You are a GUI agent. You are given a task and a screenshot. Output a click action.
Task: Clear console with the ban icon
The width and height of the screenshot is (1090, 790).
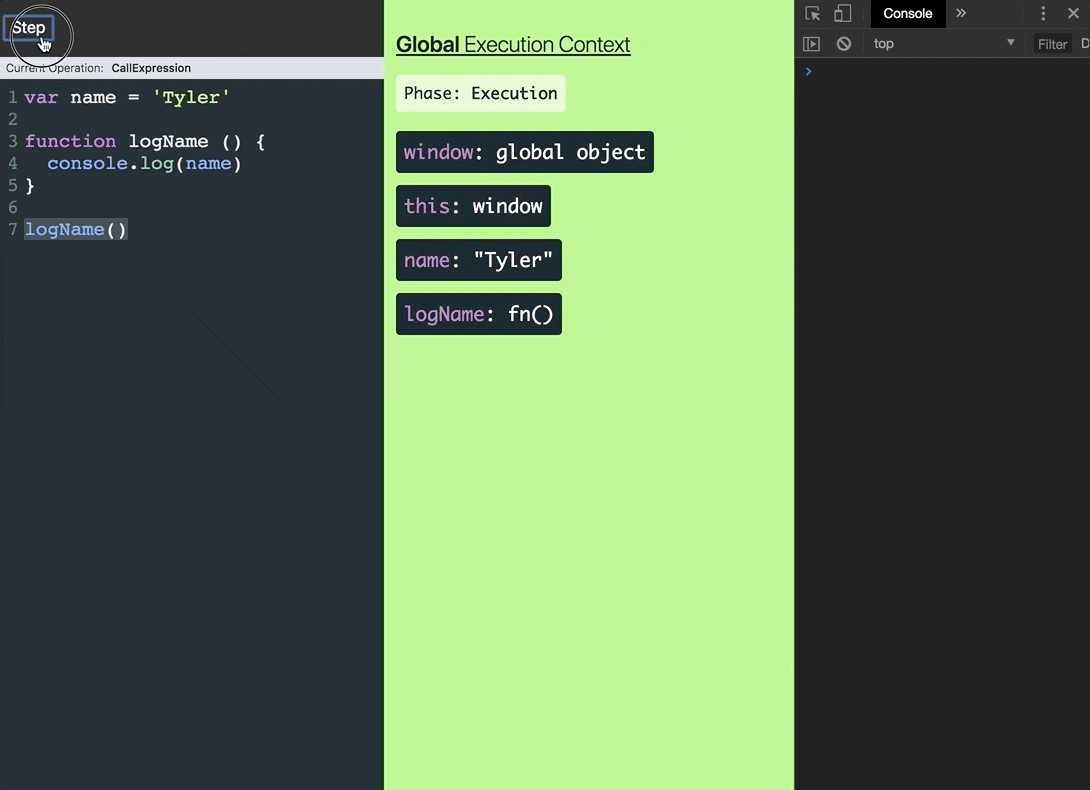pyautogui.click(x=844, y=44)
